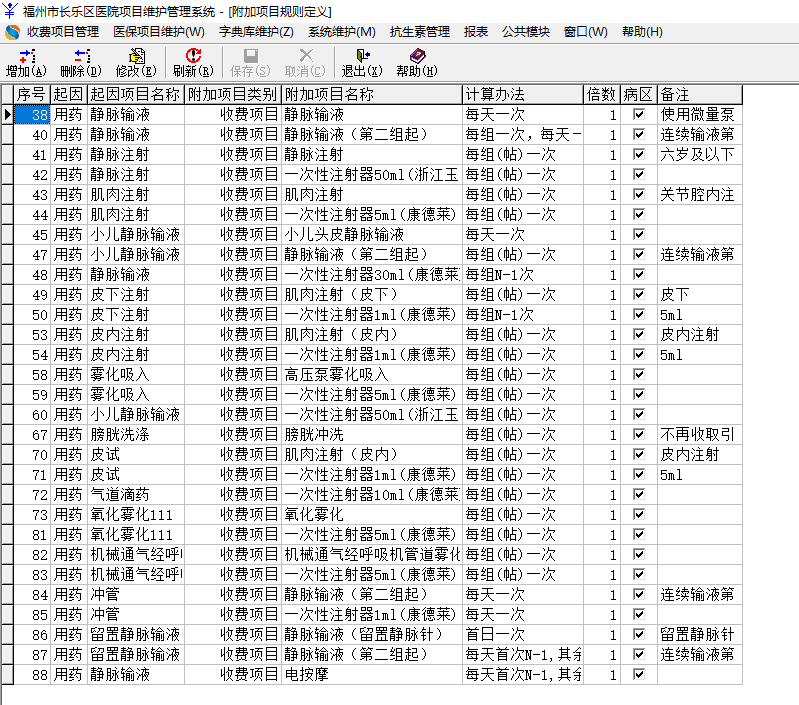Image resolution: width=799 pixels, height=705 pixels.
Task: Click 冲管 in row 85
Action: tap(136, 614)
